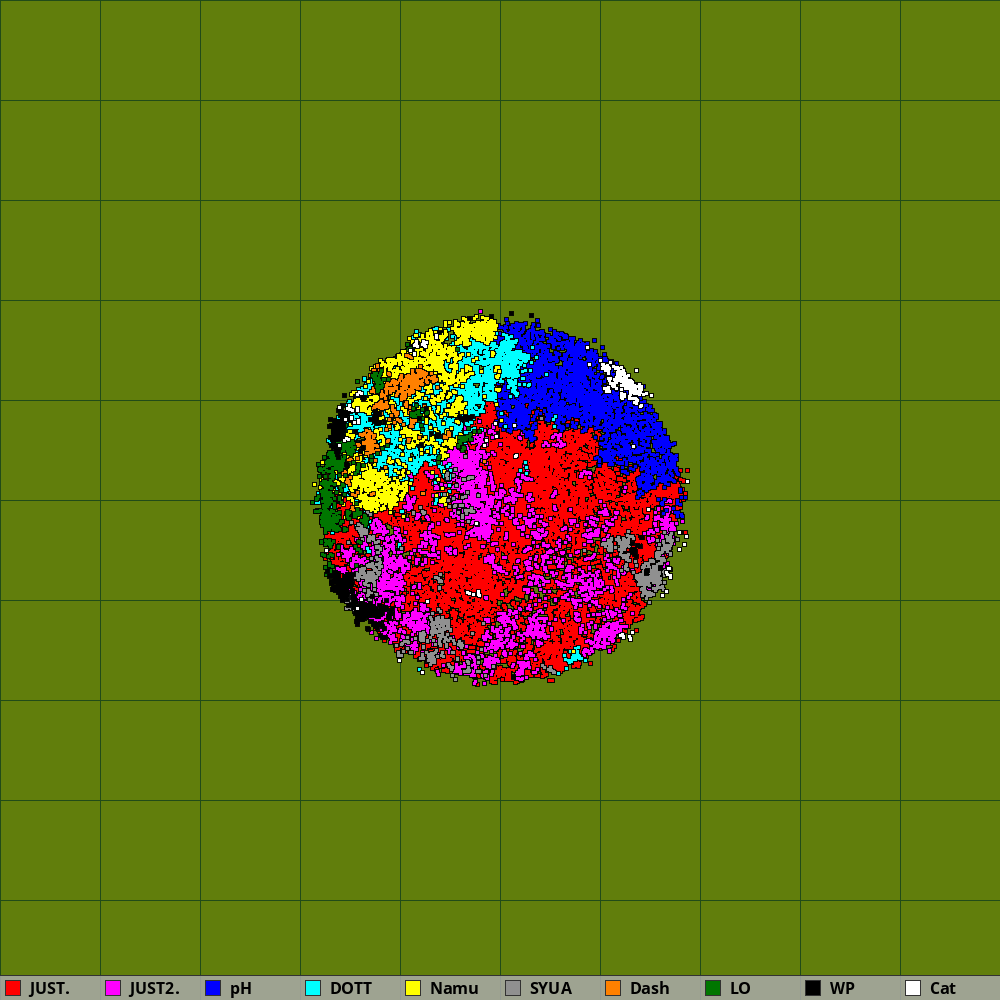Select the magenta JUST2. color swatch
The image size is (1000, 1000).
pyautogui.click(x=113, y=988)
